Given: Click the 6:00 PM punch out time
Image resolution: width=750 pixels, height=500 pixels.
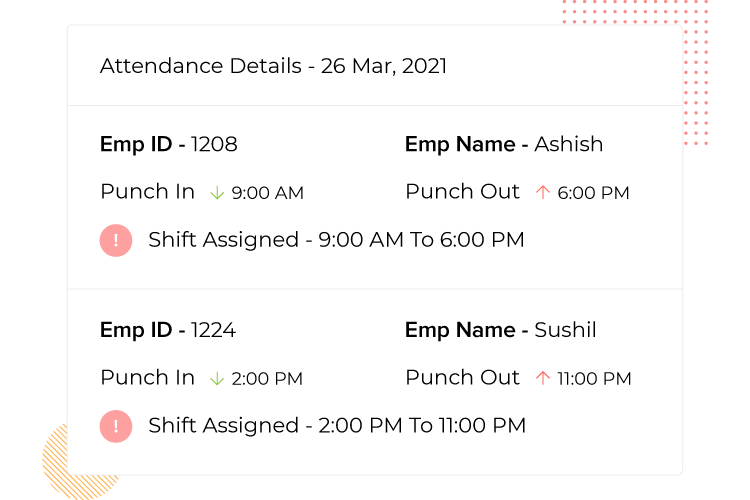Looking at the screenshot, I should tap(593, 193).
